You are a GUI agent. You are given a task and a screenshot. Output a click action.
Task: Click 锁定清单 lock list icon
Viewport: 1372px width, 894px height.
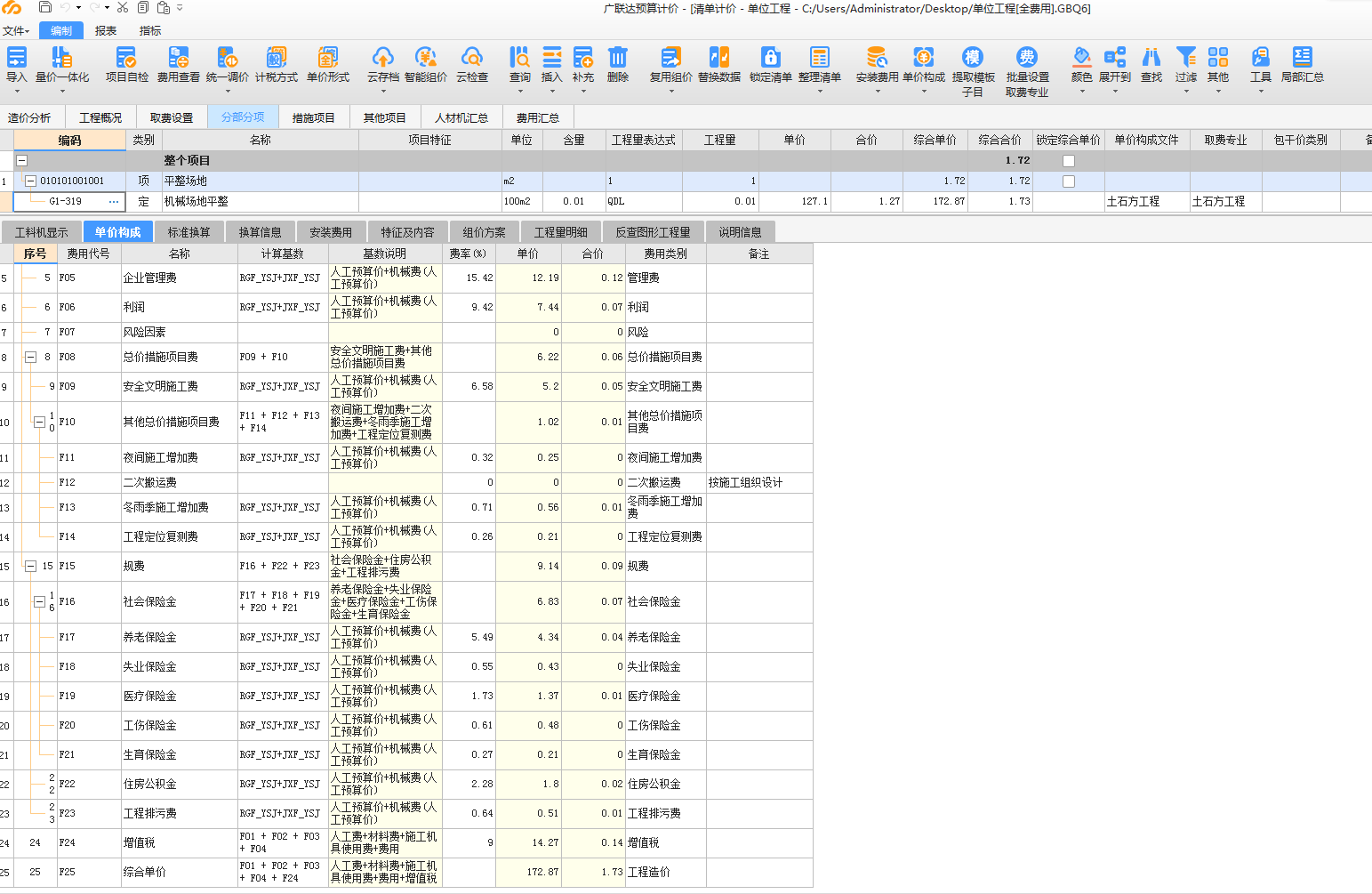tap(770, 58)
